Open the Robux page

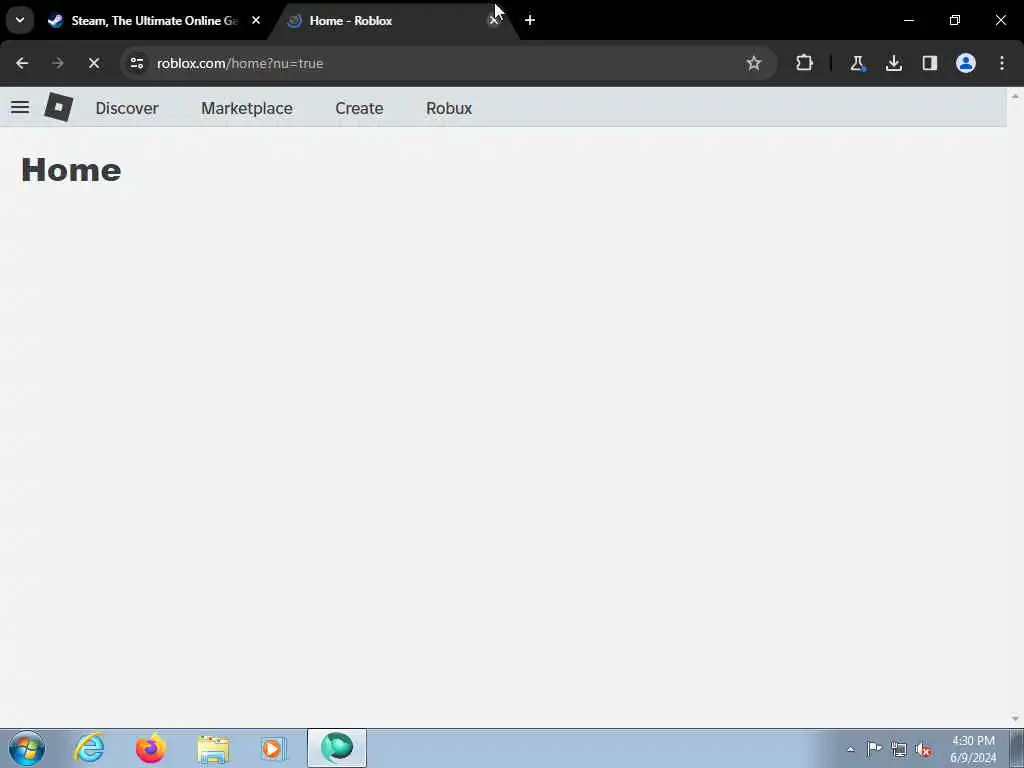coord(449,108)
